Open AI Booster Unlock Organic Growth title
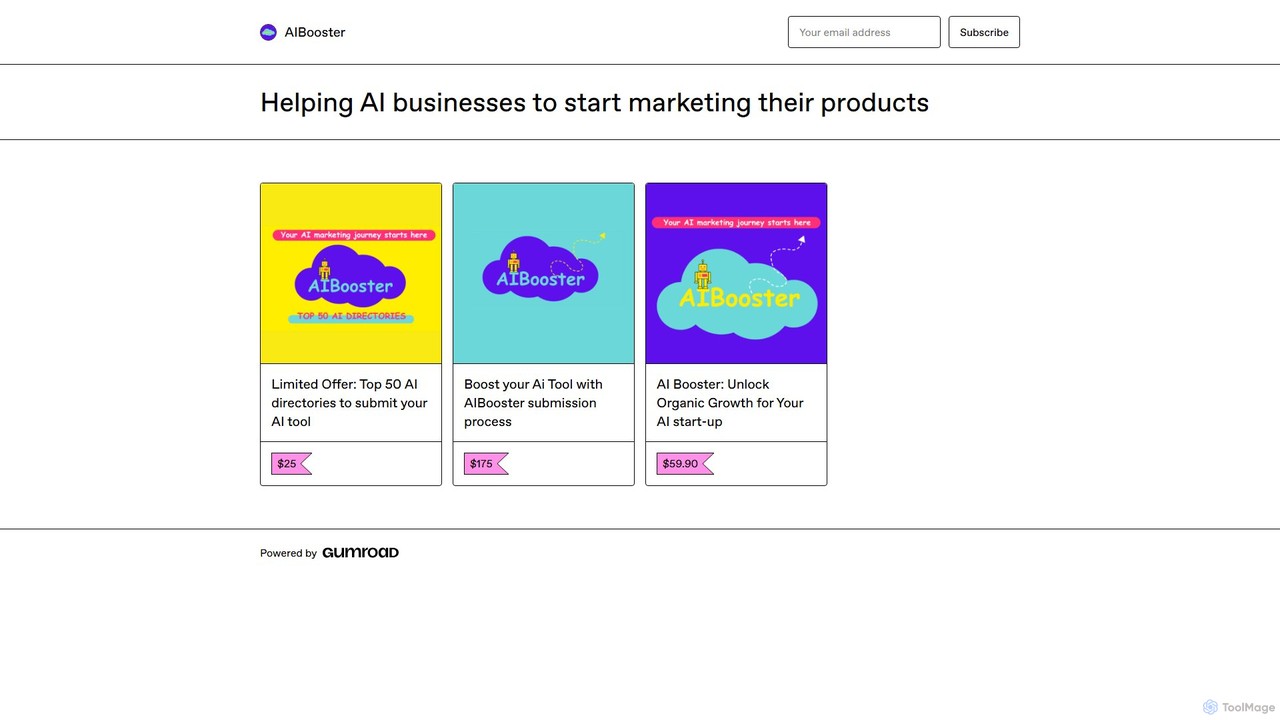This screenshot has height=720, width=1280. 730,403
